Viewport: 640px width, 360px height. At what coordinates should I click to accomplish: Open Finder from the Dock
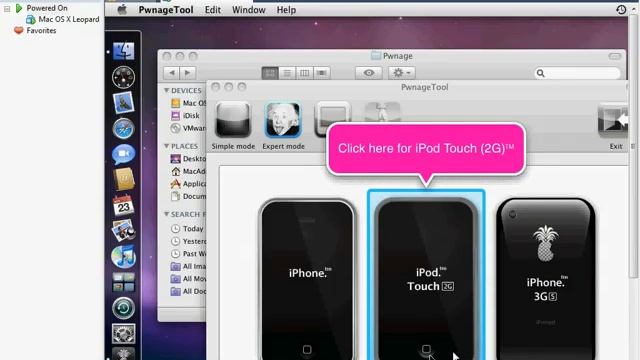coord(123,51)
